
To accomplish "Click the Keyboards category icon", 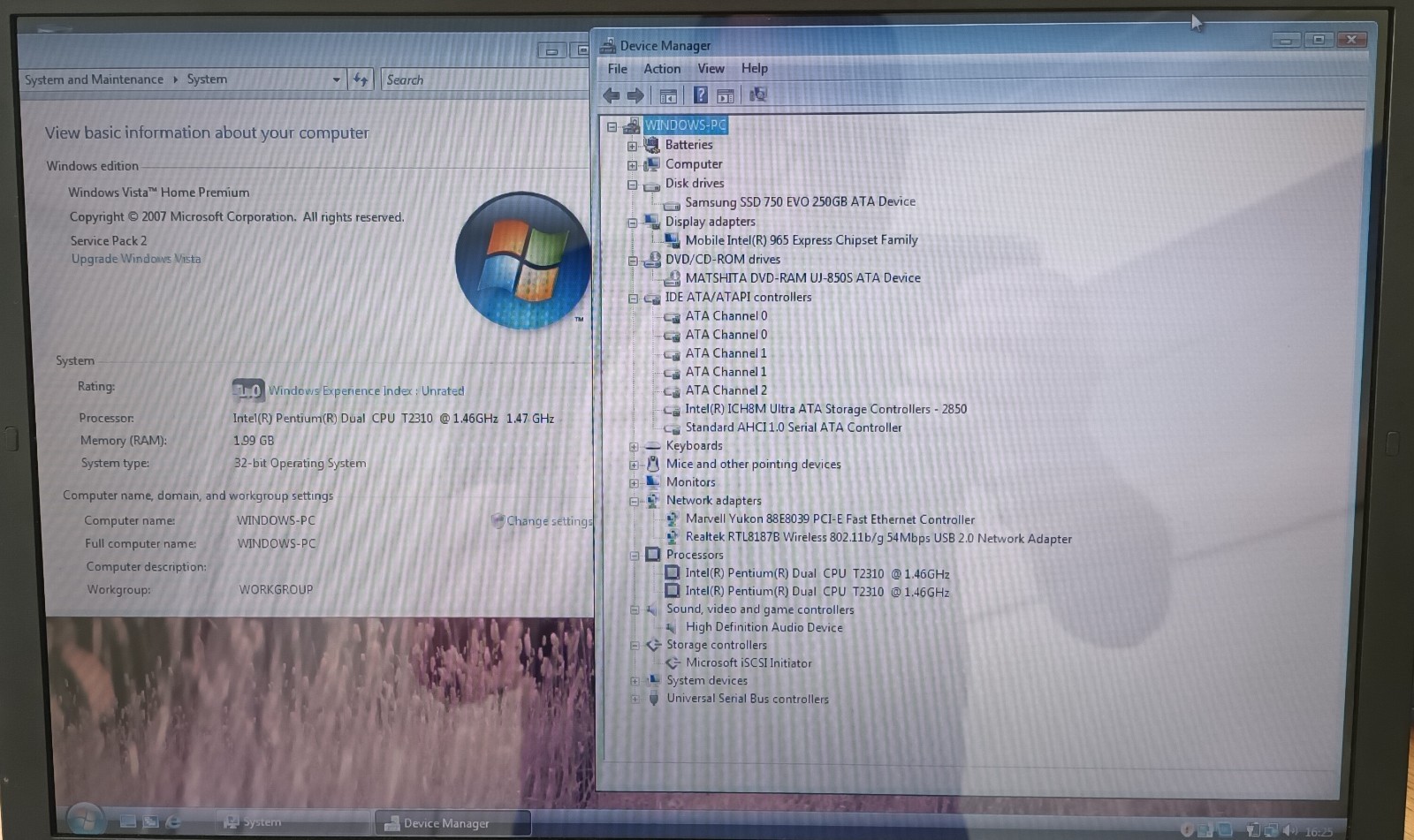I will 653,446.
